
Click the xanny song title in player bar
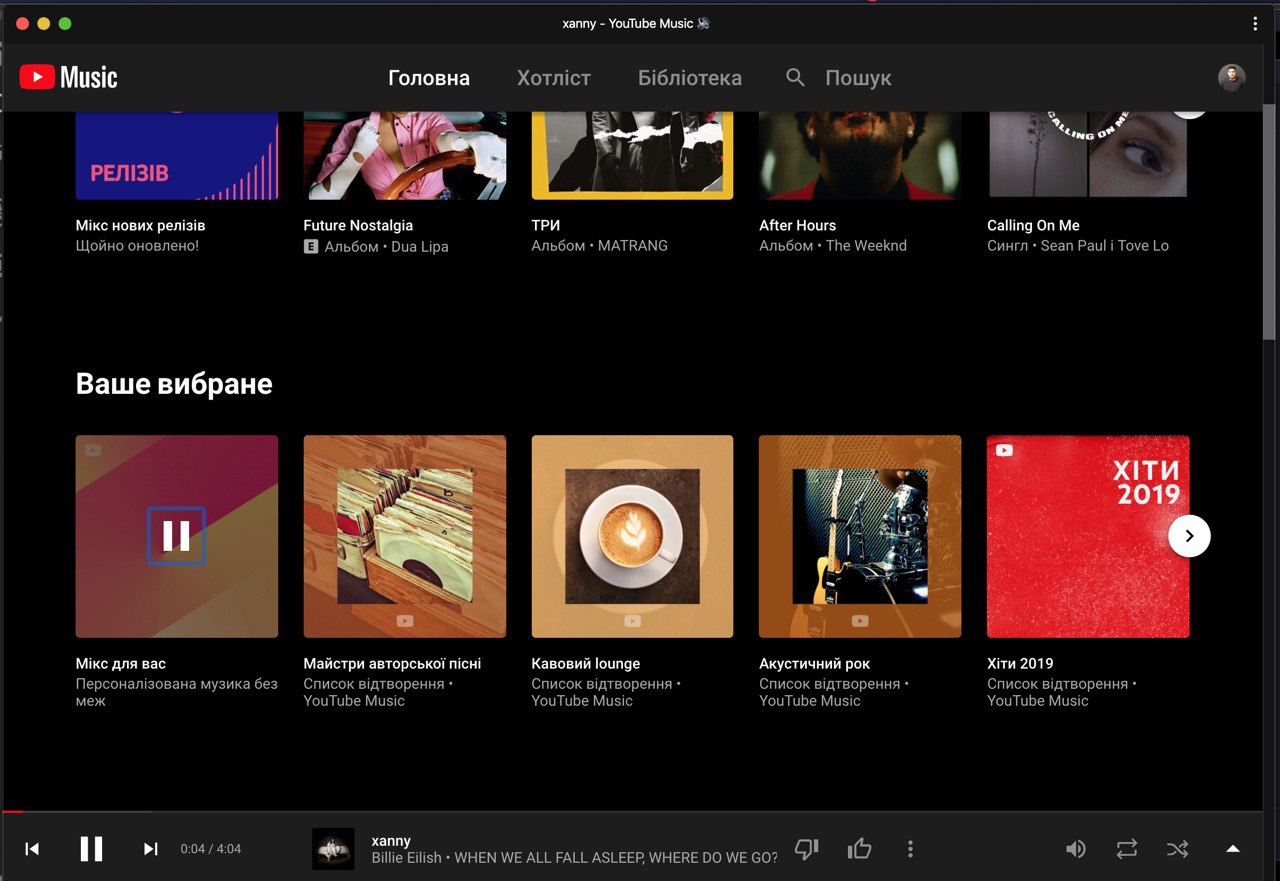391,841
